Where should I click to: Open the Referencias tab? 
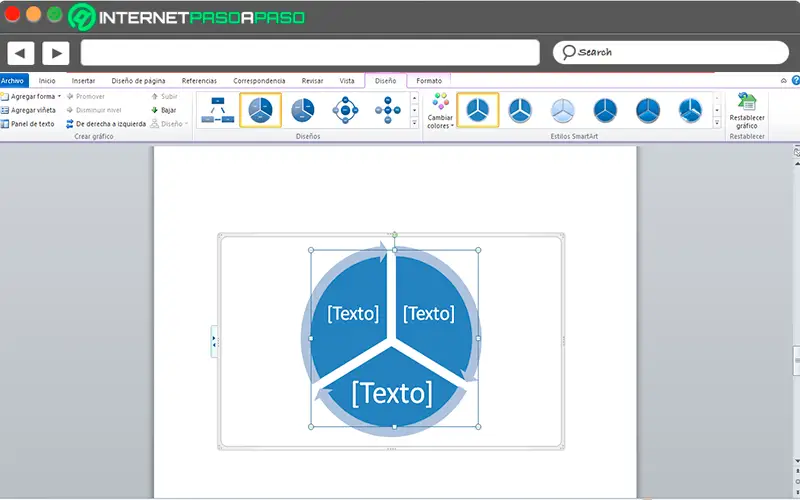[199, 81]
